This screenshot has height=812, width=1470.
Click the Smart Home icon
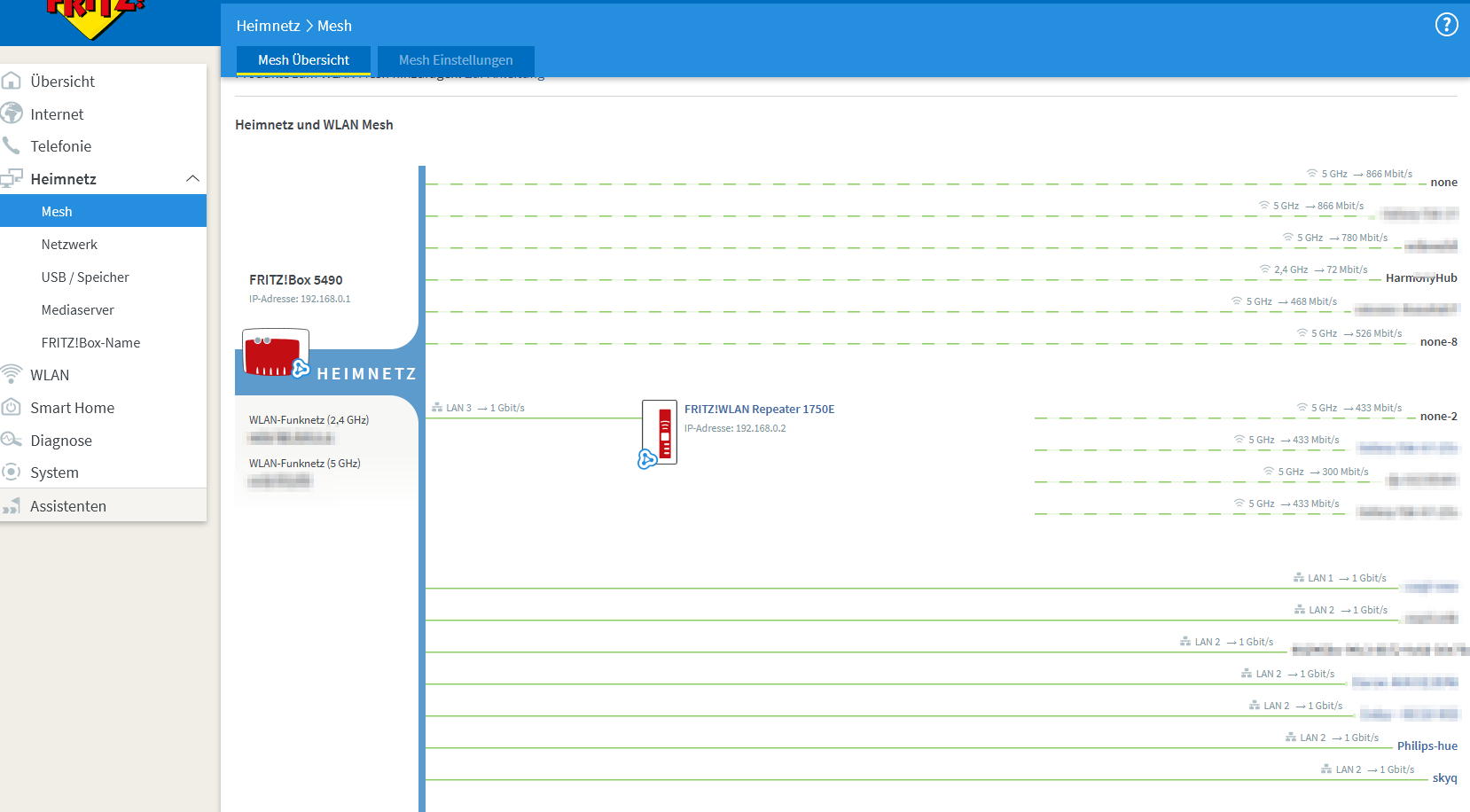click(12, 407)
